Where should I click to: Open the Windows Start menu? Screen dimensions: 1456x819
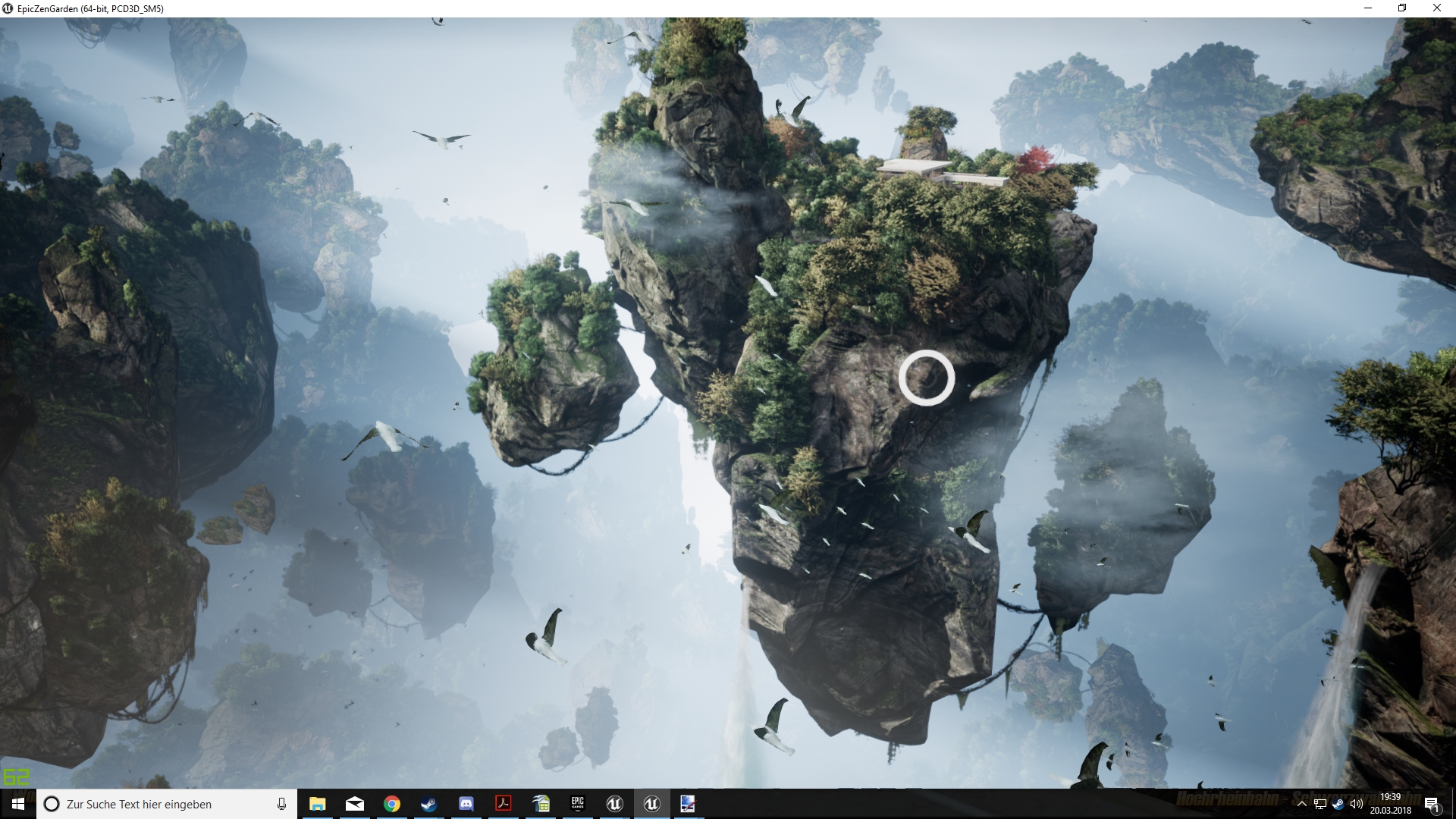tap(17, 804)
